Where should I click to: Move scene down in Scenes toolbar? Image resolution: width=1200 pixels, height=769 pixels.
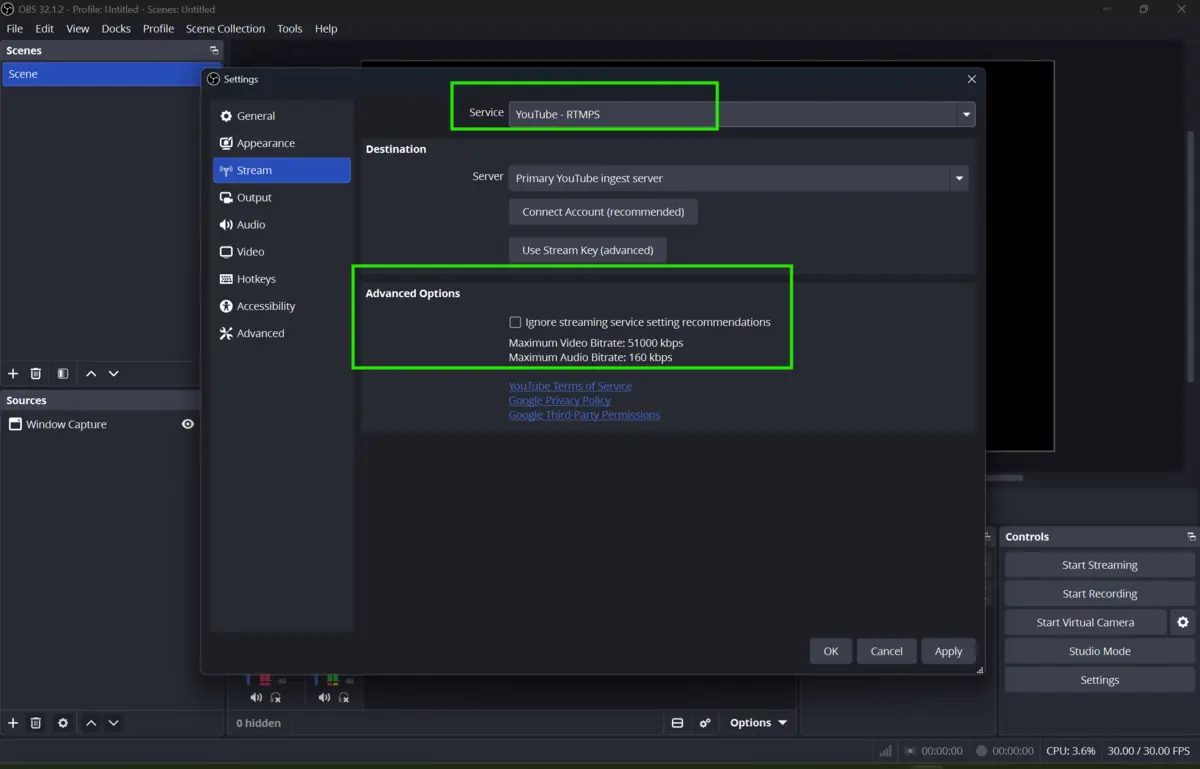click(114, 373)
